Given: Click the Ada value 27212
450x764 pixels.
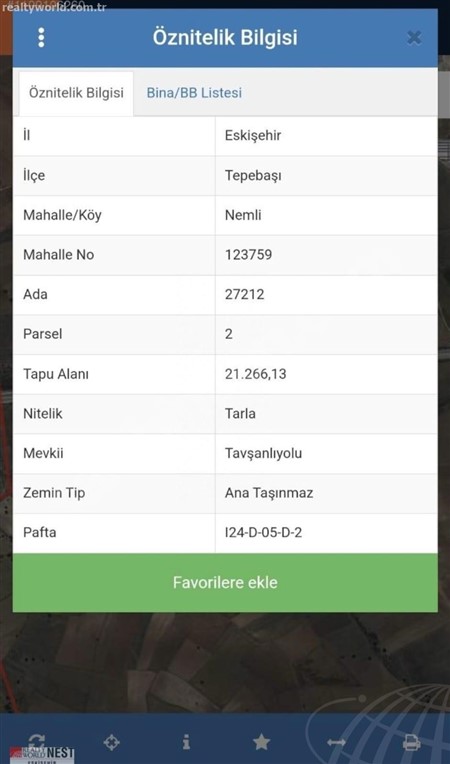Looking at the screenshot, I should [x=244, y=294].
